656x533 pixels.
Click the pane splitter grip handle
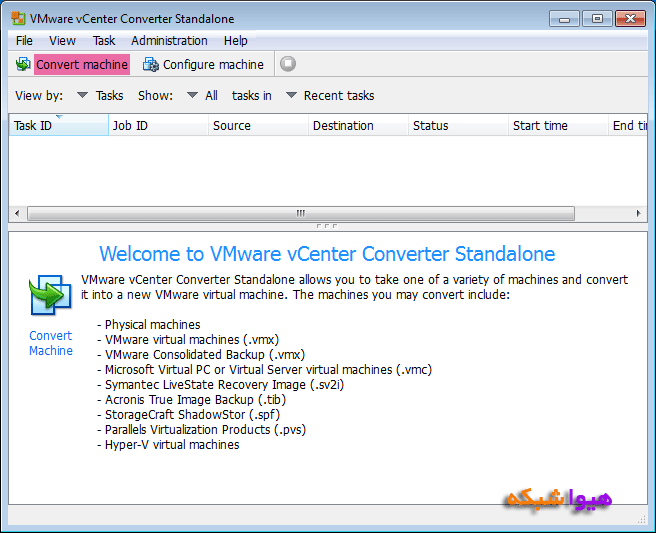pos(327,227)
